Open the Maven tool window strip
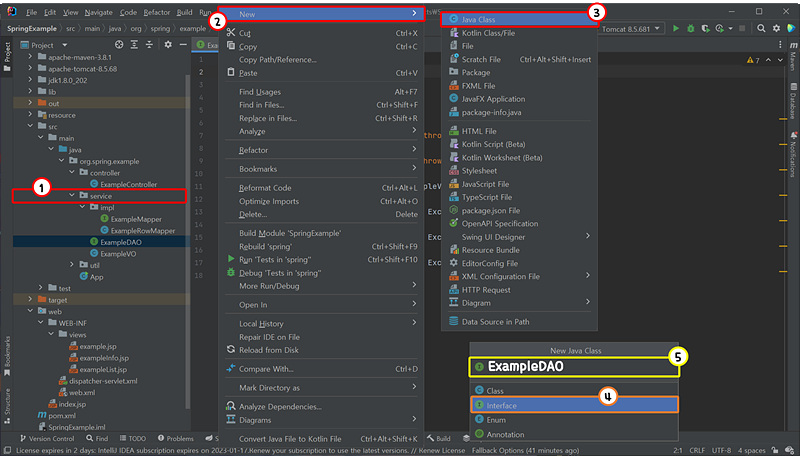This screenshot has height=456, width=800. coord(793,56)
